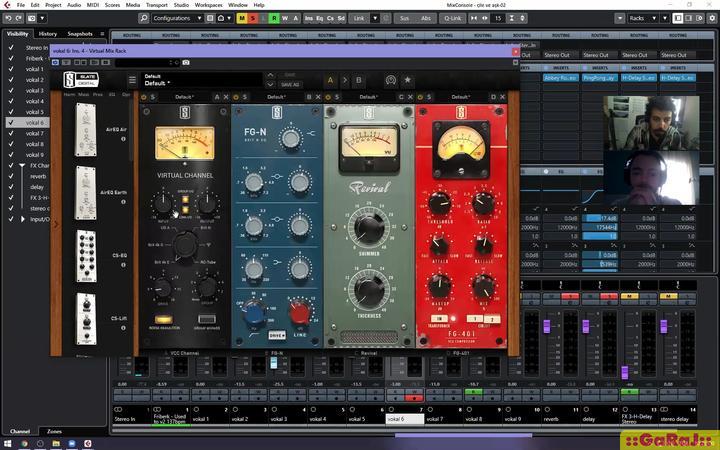This screenshot has width=720, height=450.
Task: Click the Slate Digital logo
Action: coord(81,80)
